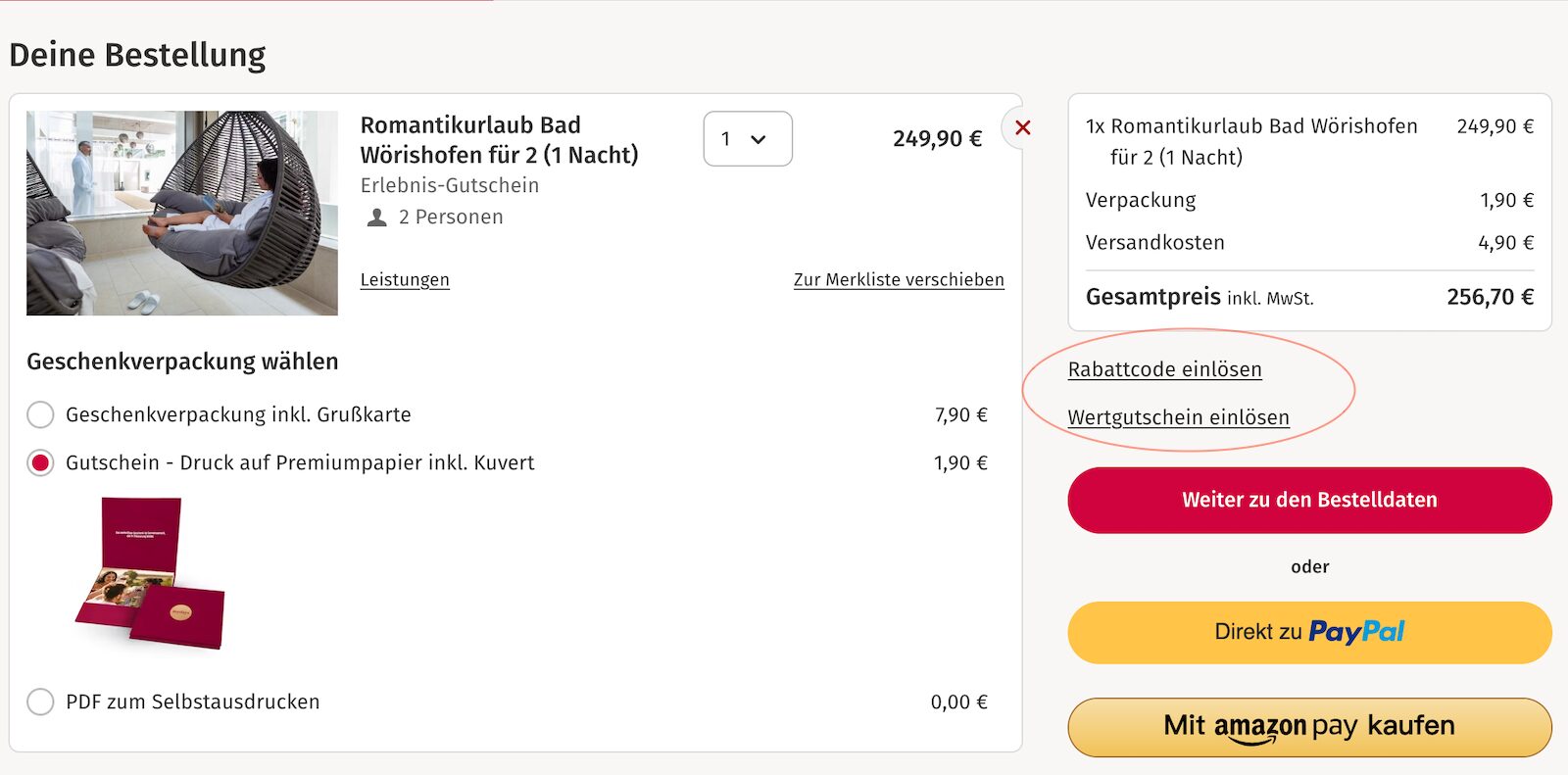Choose PDF zum Selbstausdrucken option
Image resolution: width=1568 pixels, height=775 pixels.
(40, 702)
